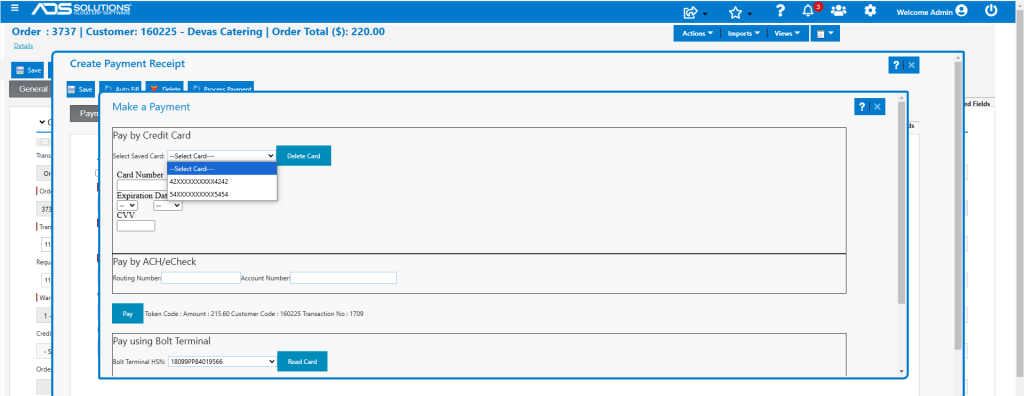Screen dimensions: 1024x396
Task: Open the expiration month dropdown
Action: pos(127,205)
